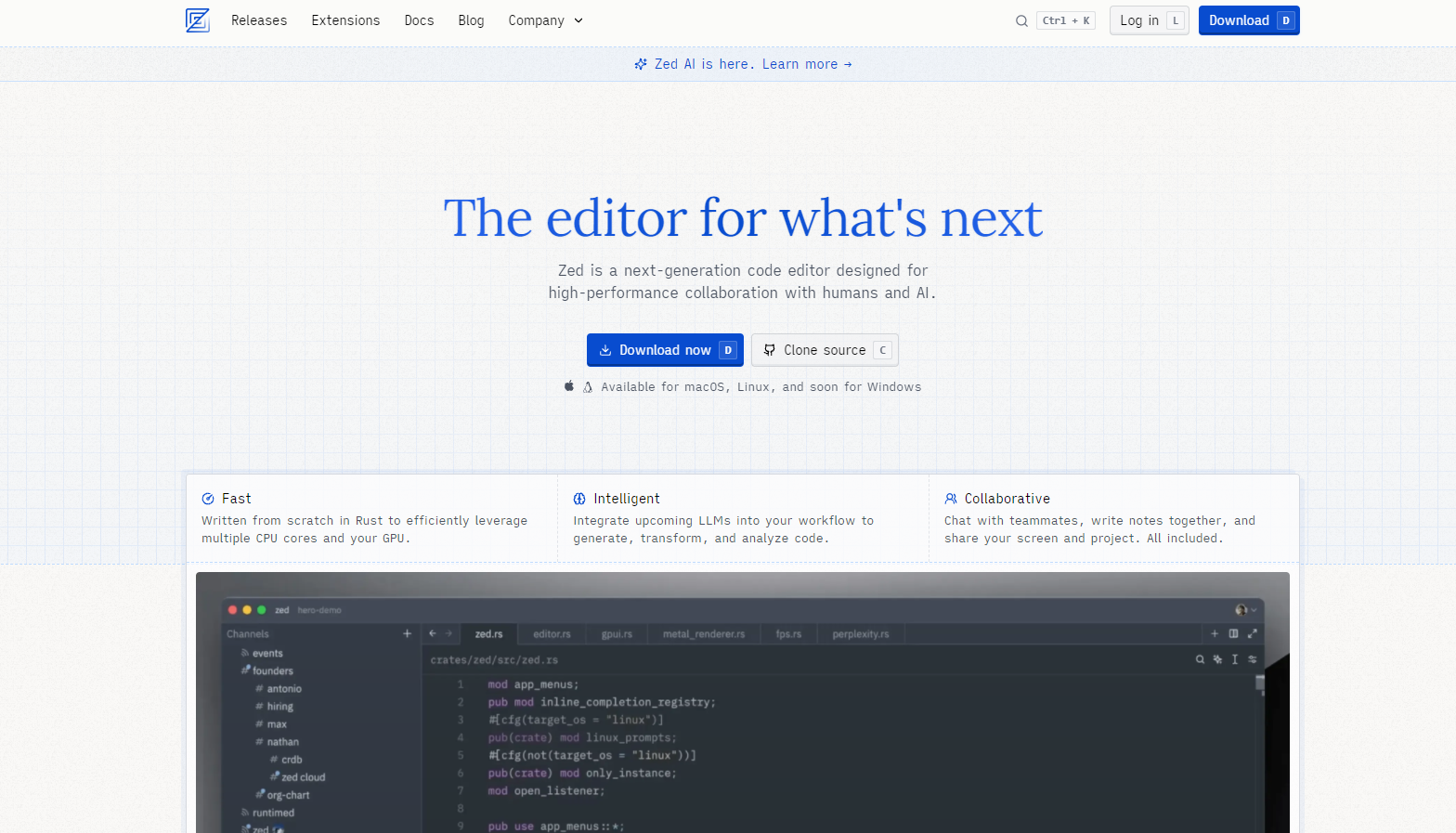The height and width of the screenshot is (833, 1456).
Task: Click the user avatar in the demo title bar
Action: (1241, 610)
